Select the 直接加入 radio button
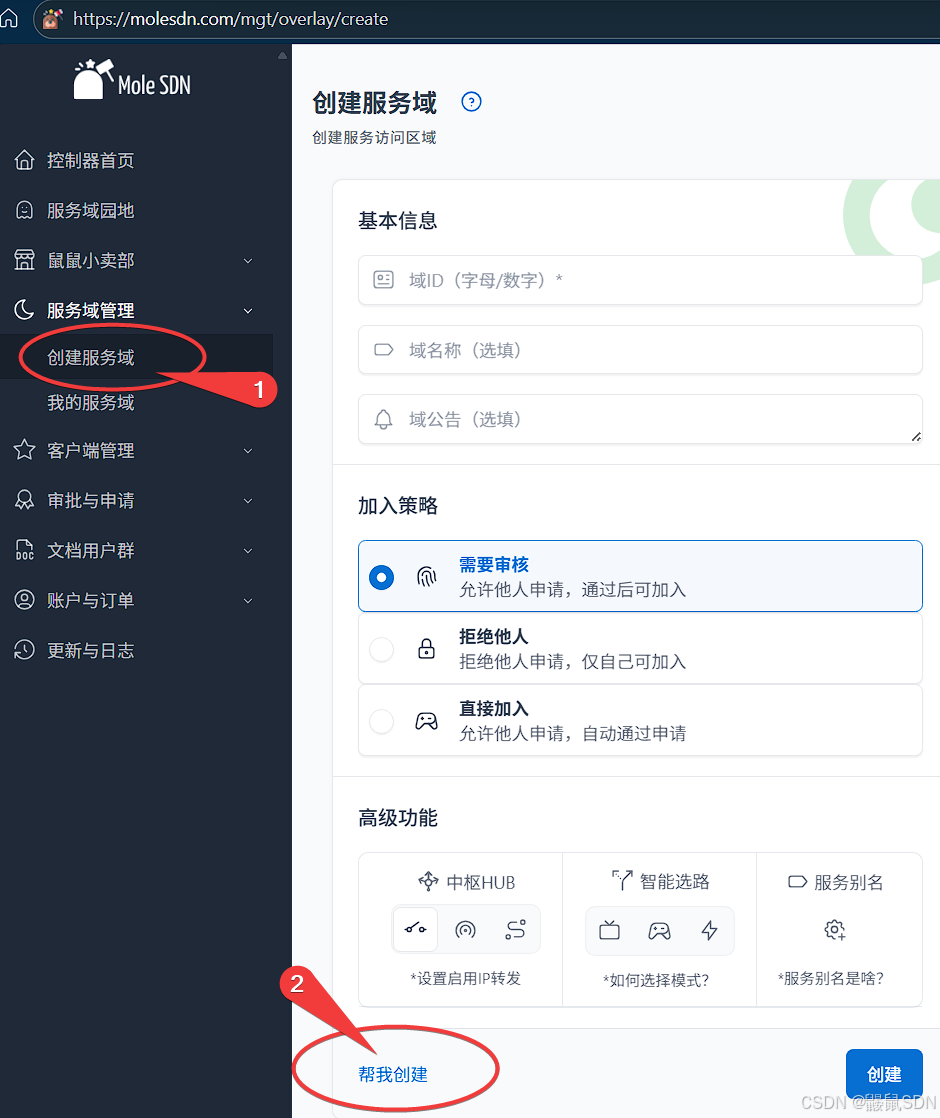 382,721
